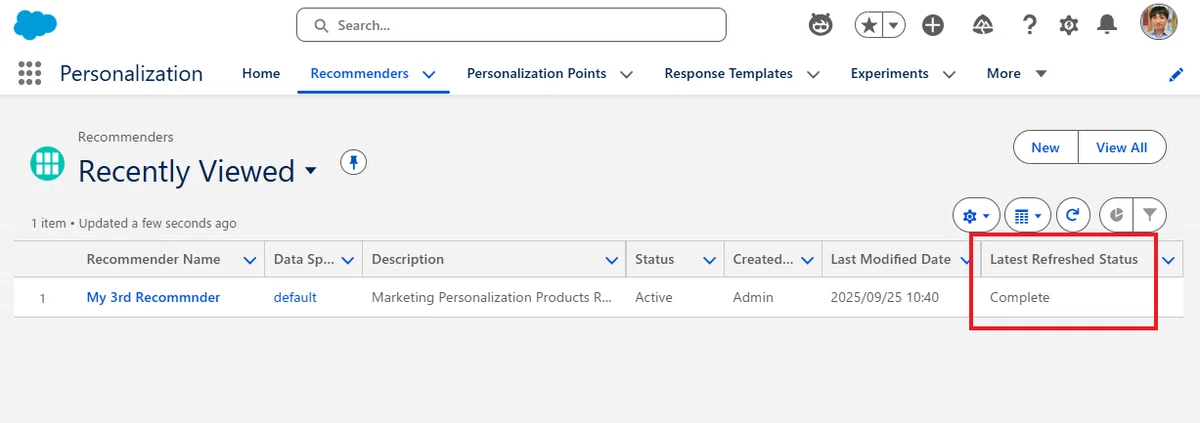The width and height of the screenshot is (1200, 423).
Task: Click the pencil icon to edit navigation
Action: coord(1175,75)
